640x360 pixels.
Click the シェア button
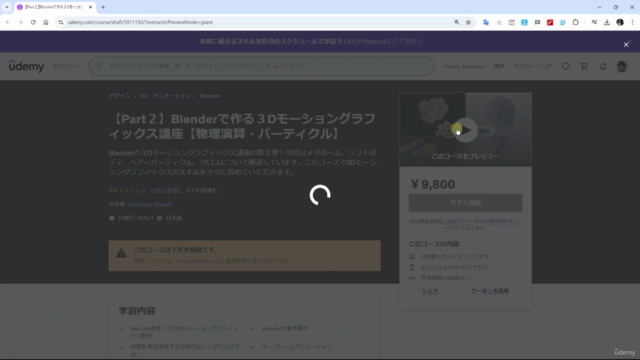pos(430,291)
